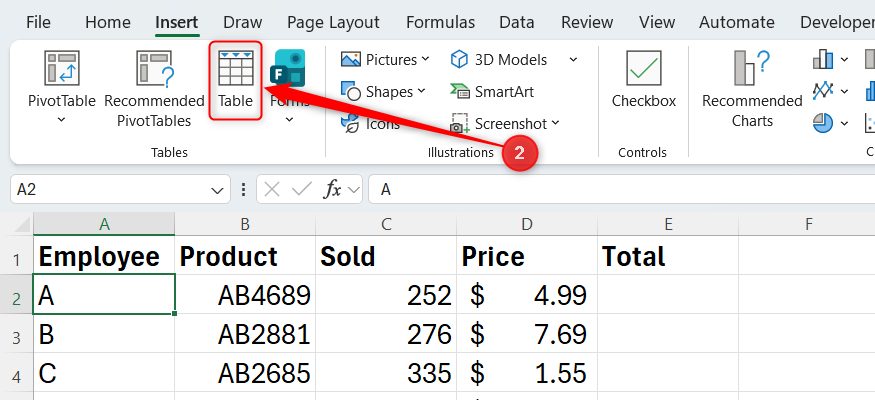The width and height of the screenshot is (875, 400).
Task: Select employee cell B
Action: [x=104, y=334]
